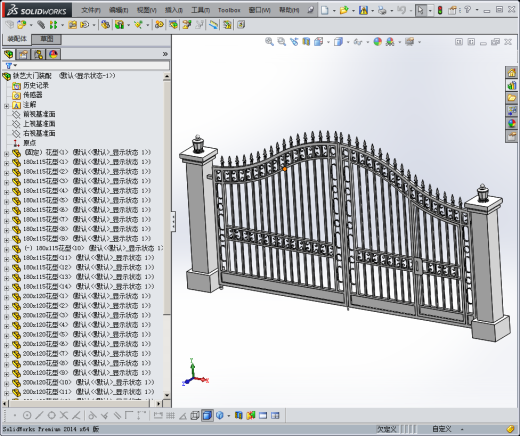Open the 工具(T) menu
The height and width of the screenshot is (436, 520).
pos(200,10)
